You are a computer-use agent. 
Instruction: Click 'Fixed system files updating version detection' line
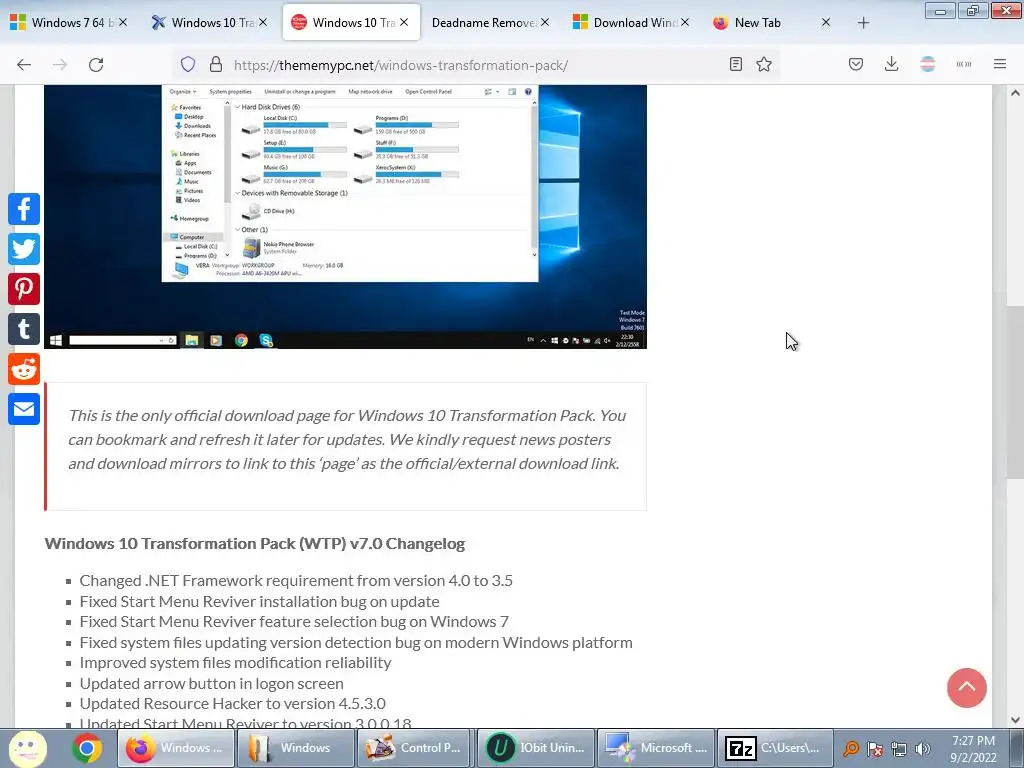click(x=356, y=642)
